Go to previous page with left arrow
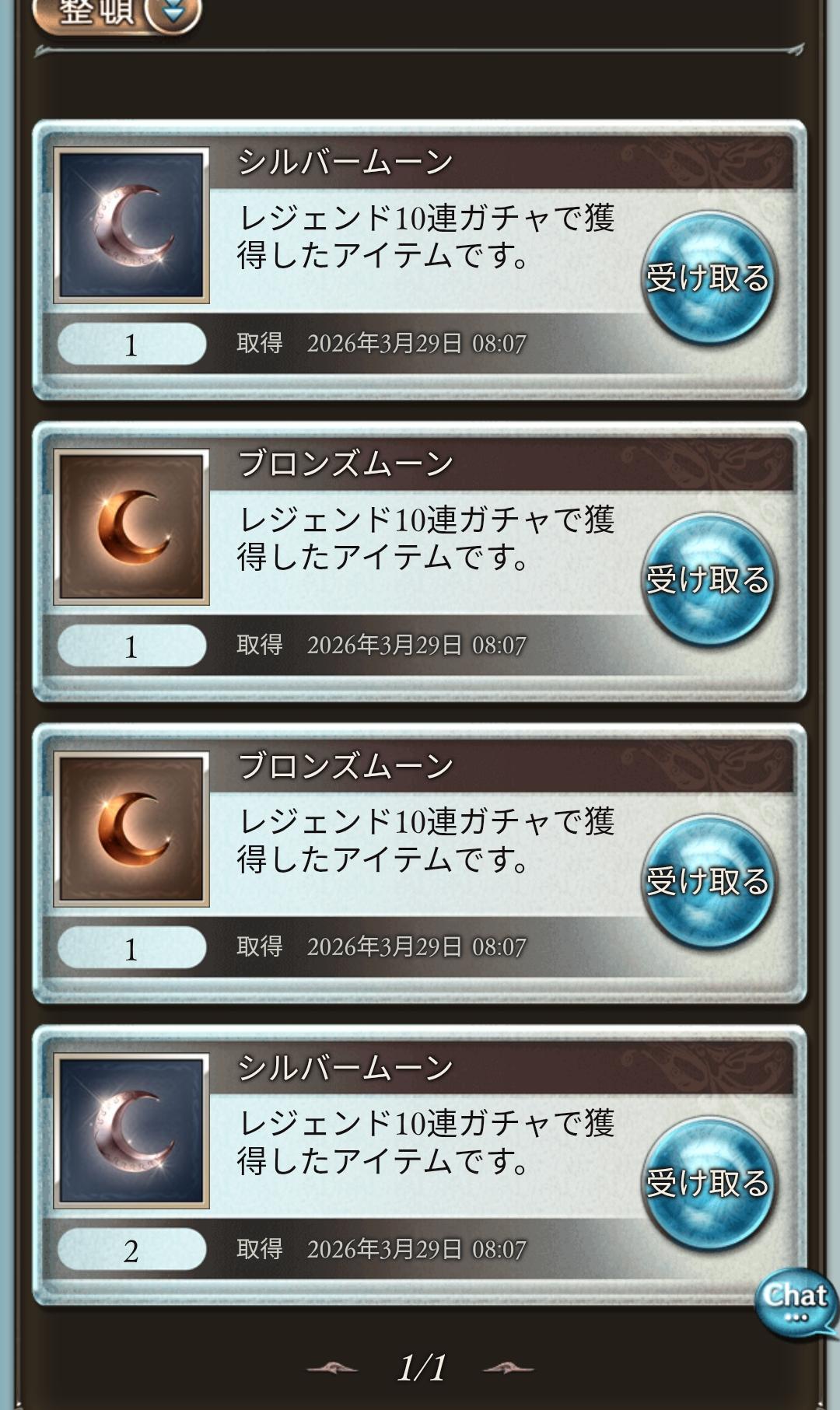840x1410 pixels. click(333, 1368)
